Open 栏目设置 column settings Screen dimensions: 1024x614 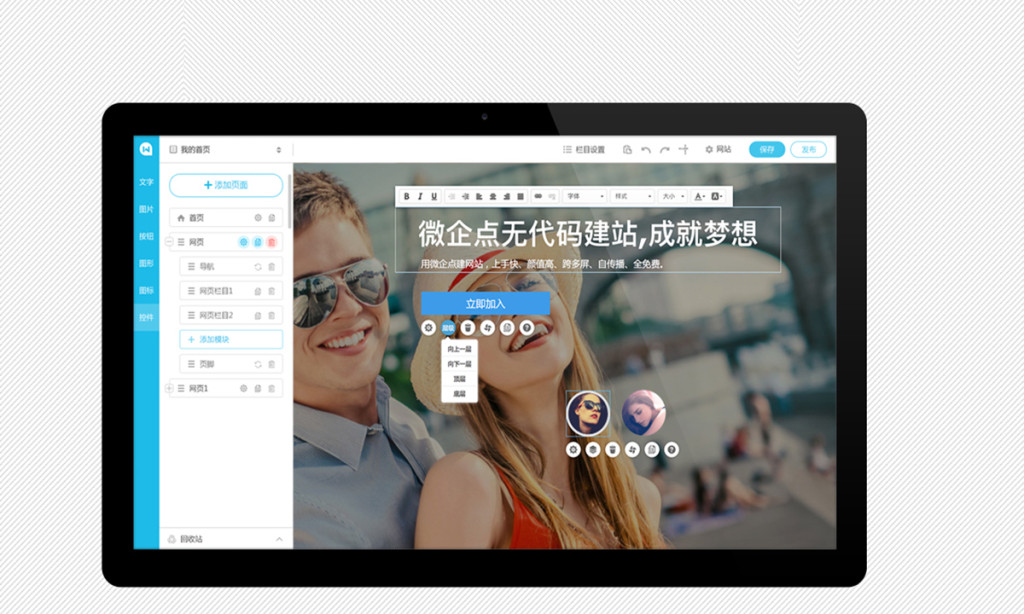tap(584, 150)
